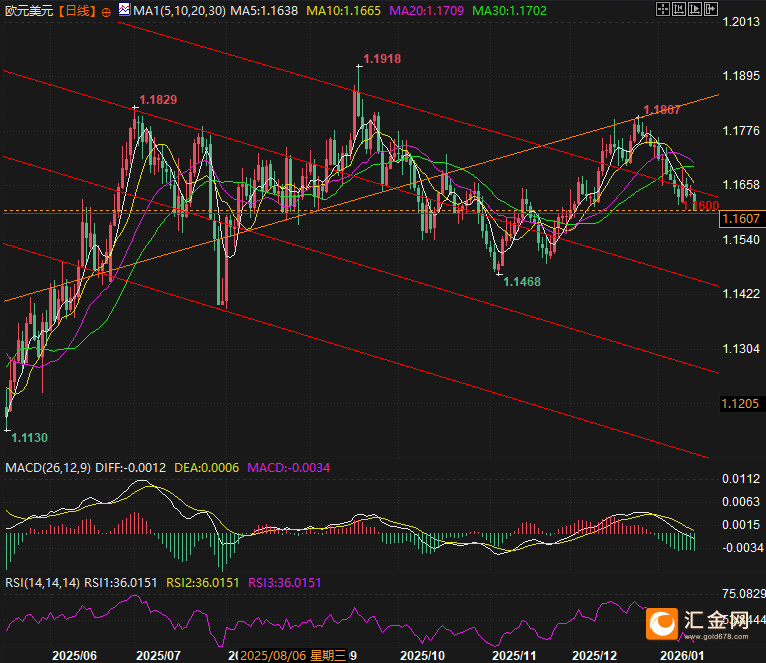The image size is (766, 663).
Task: Click the 1.1540 price axis label
Action: (741, 239)
